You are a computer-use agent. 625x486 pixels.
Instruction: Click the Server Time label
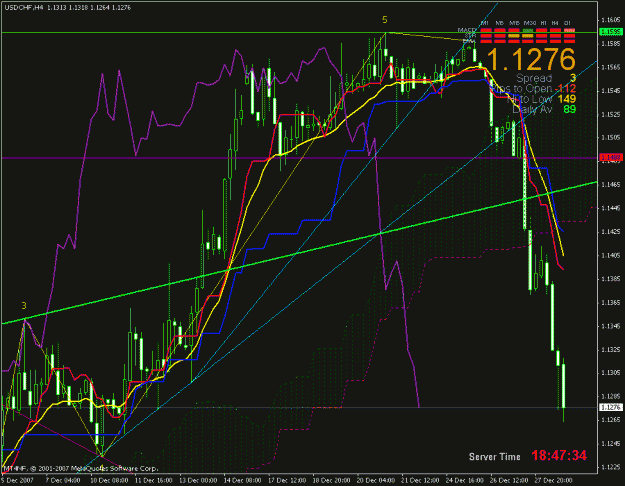point(495,456)
